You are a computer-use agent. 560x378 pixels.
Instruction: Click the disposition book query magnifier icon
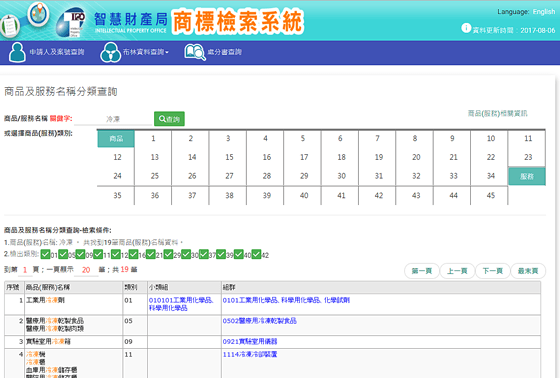[x=195, y=52]
